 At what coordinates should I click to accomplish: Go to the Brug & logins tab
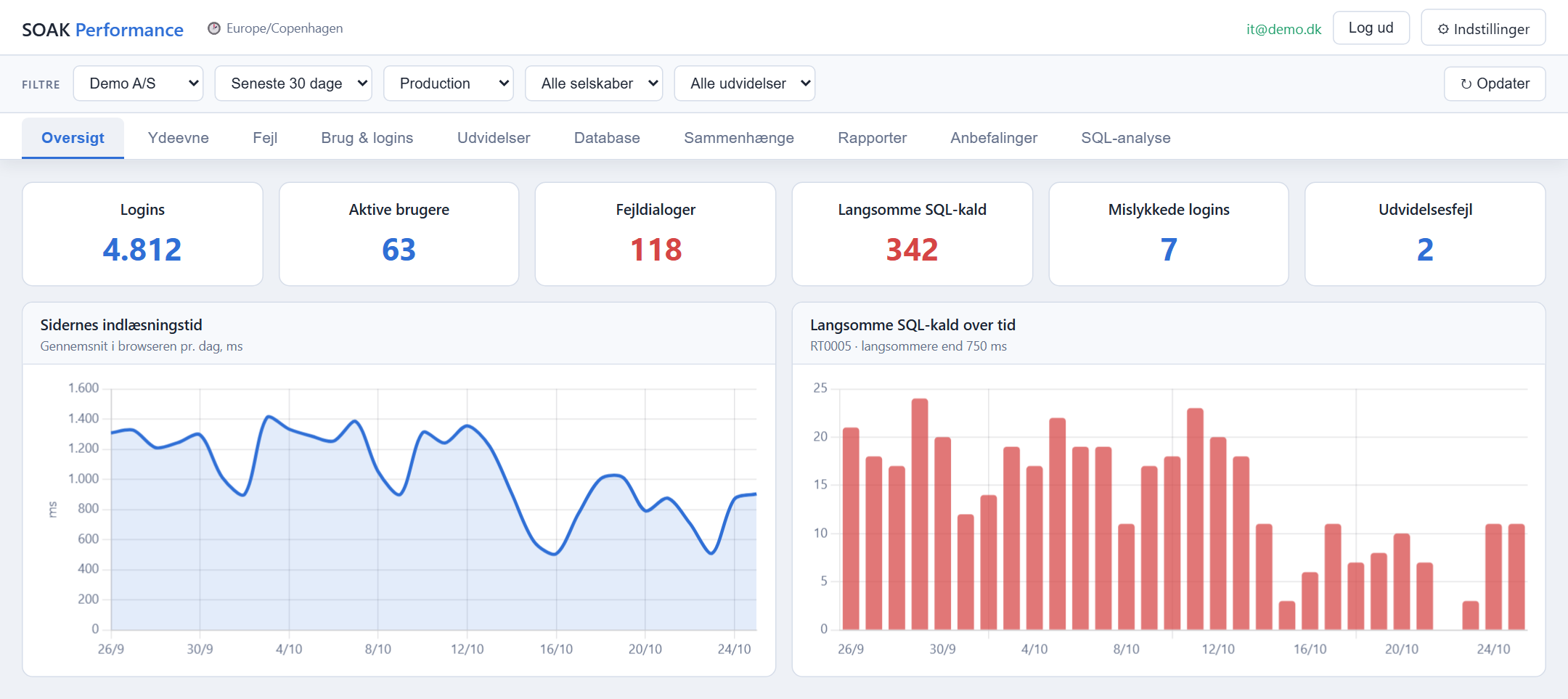tap(367, 138)
